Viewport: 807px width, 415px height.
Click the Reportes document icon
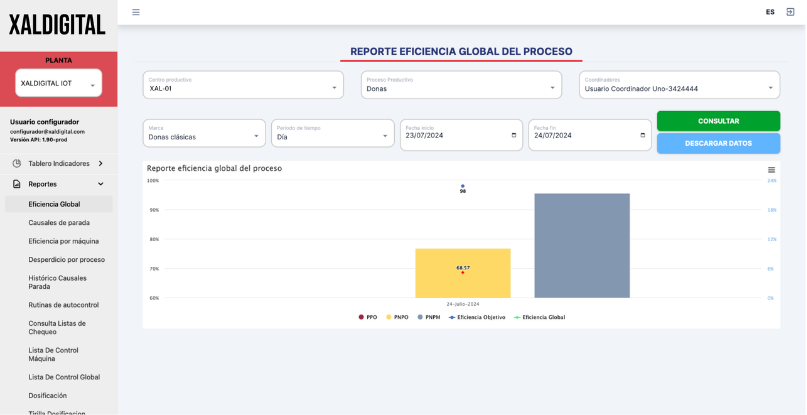coord(16,184)
